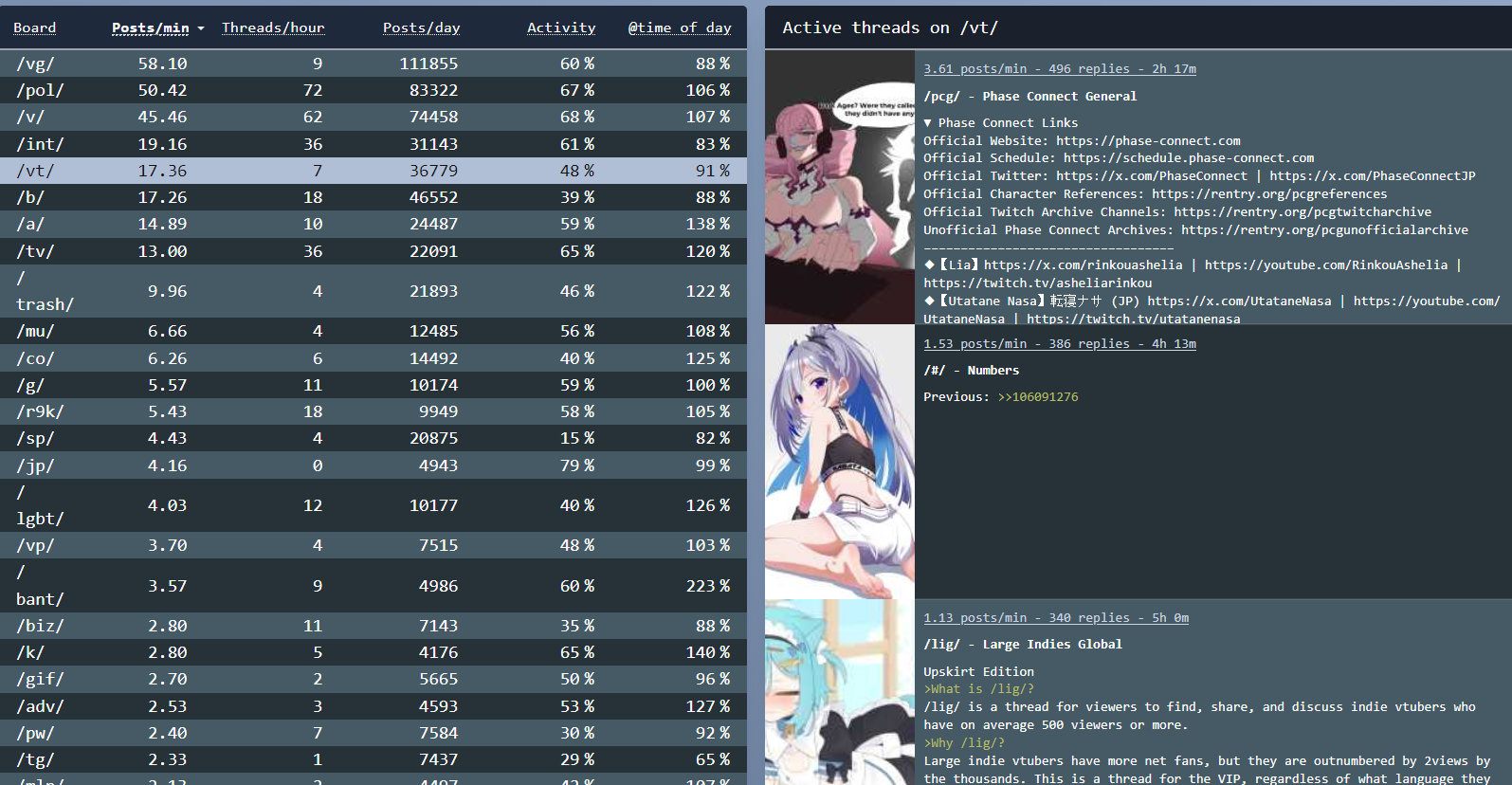
Task: Sort the table by Board column
Action: (35, 27)
